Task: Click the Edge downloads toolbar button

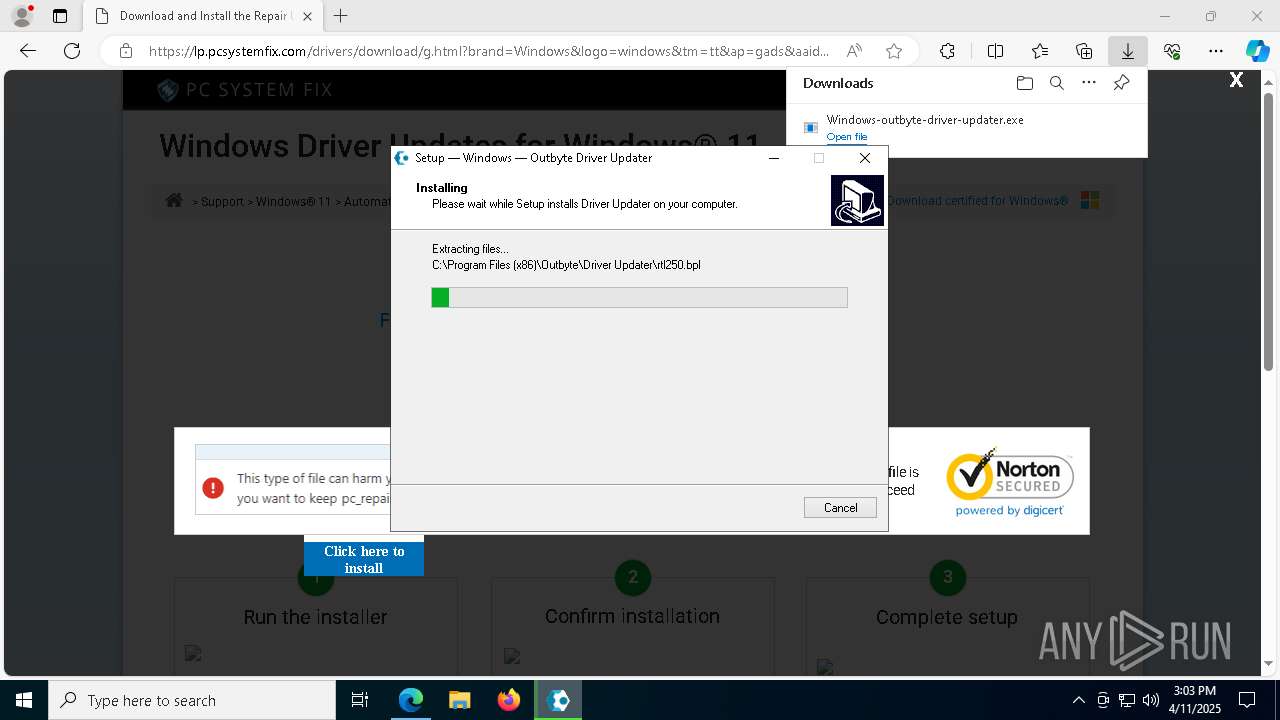Action: pos(1127,51)
